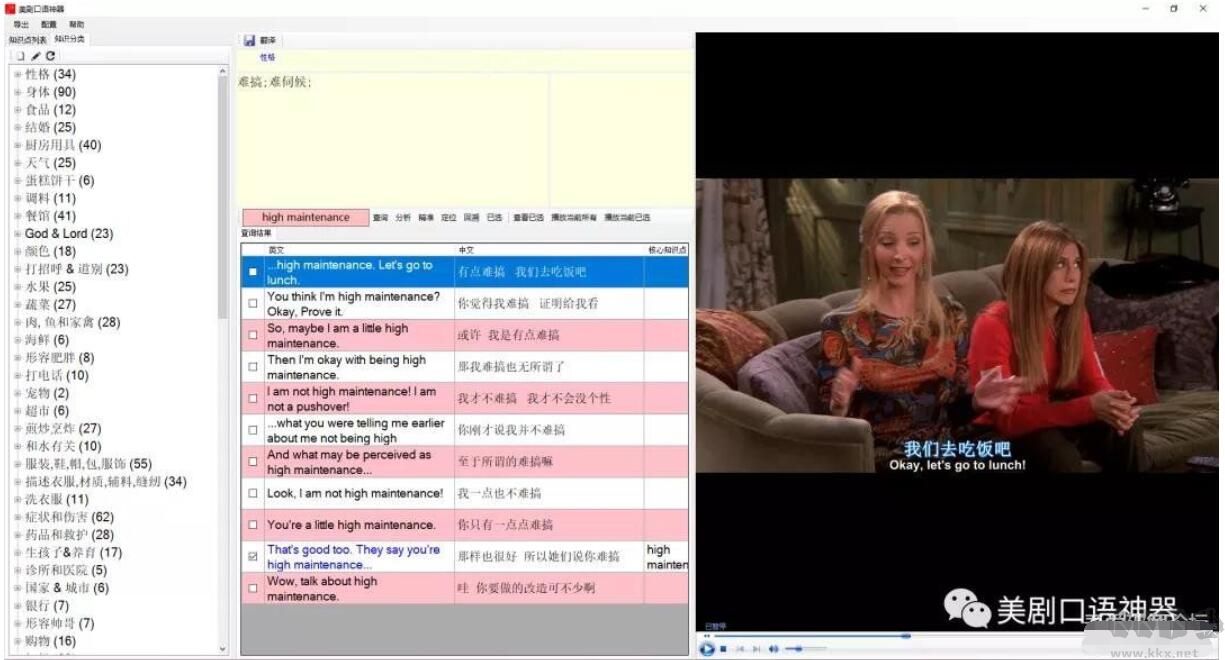
Task: Check the row 'Look, I am not high maintenance!'
Action: (252, 493)
